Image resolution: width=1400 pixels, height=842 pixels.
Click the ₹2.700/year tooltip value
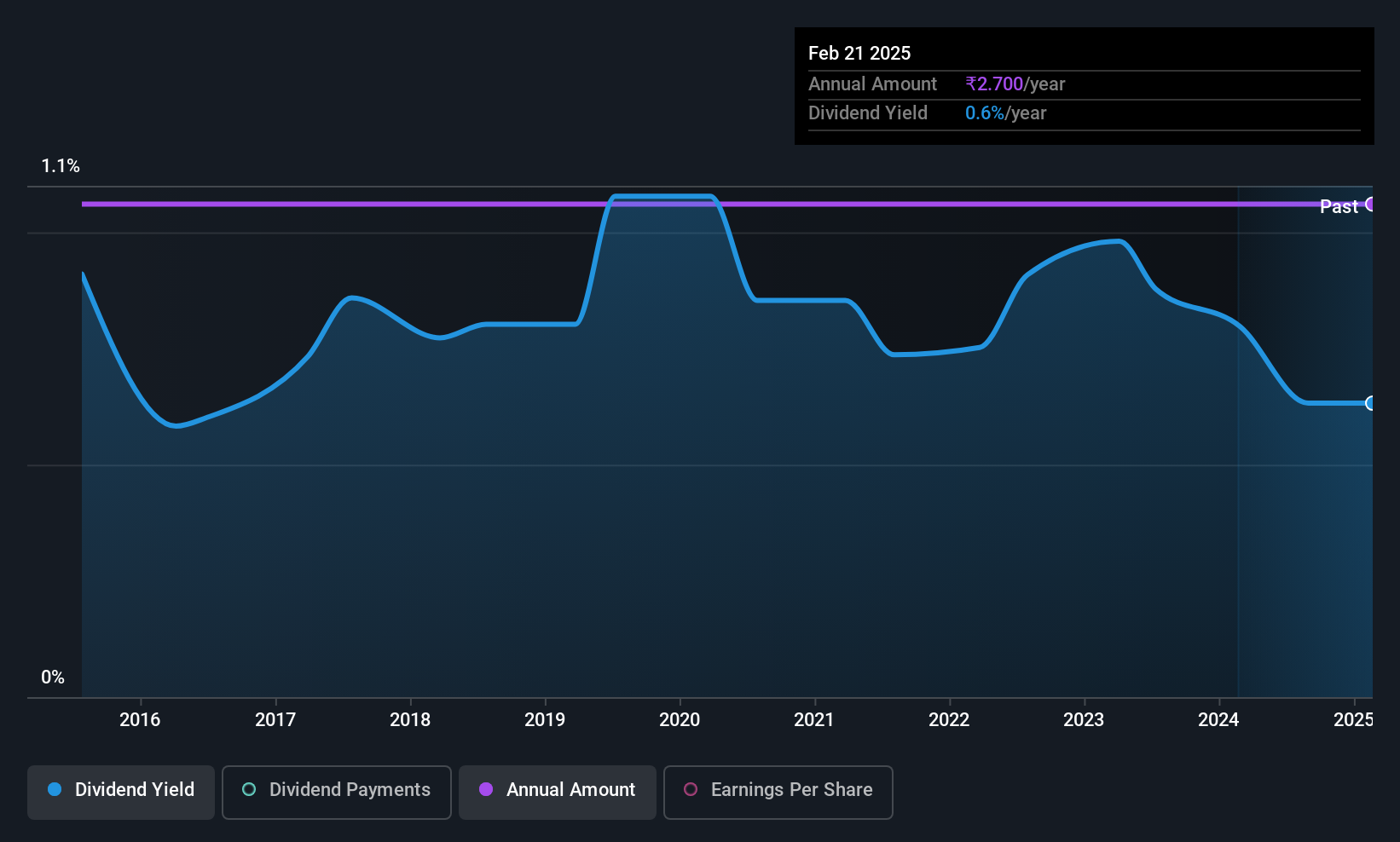click(1015, 84)
